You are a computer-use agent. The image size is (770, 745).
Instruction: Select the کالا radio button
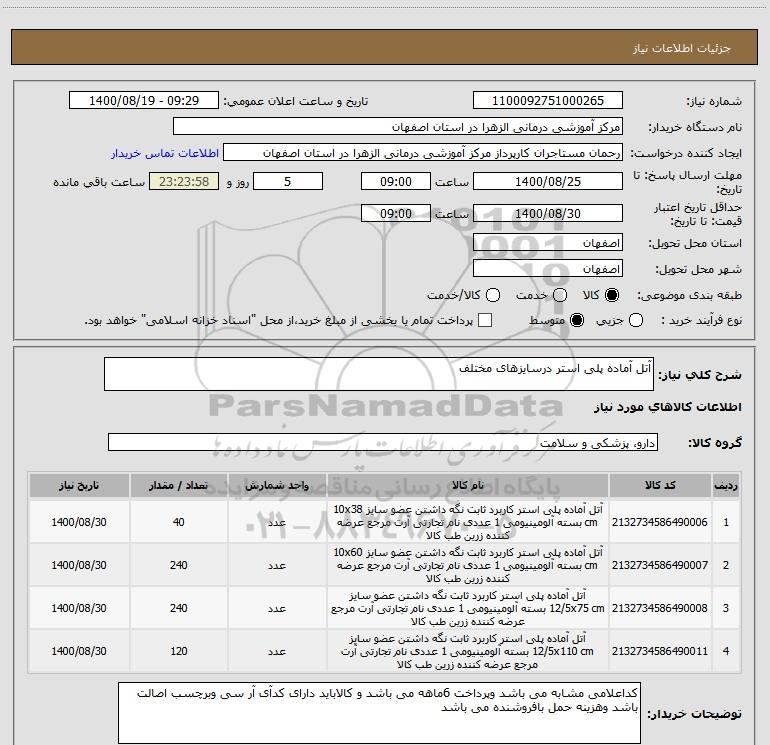(612, 295)
